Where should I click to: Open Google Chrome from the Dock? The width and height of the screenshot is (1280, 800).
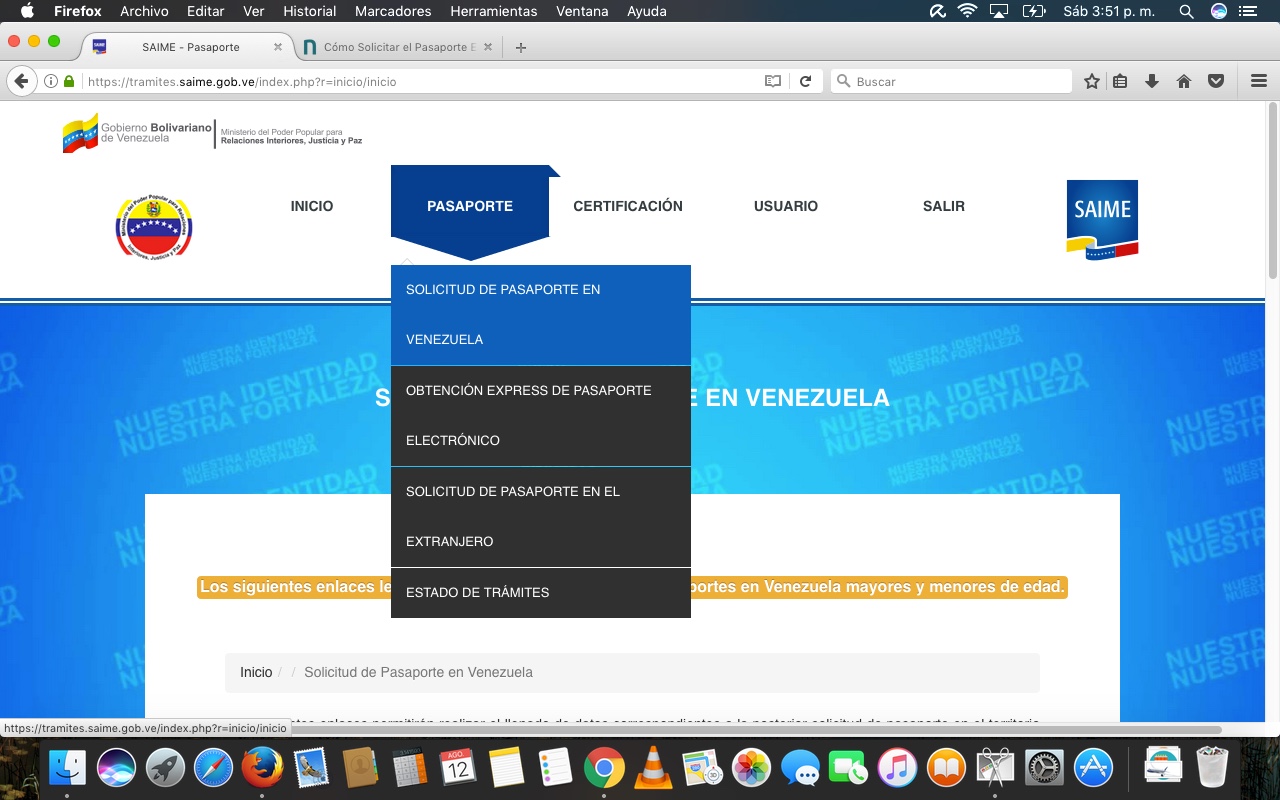point(604,767)
